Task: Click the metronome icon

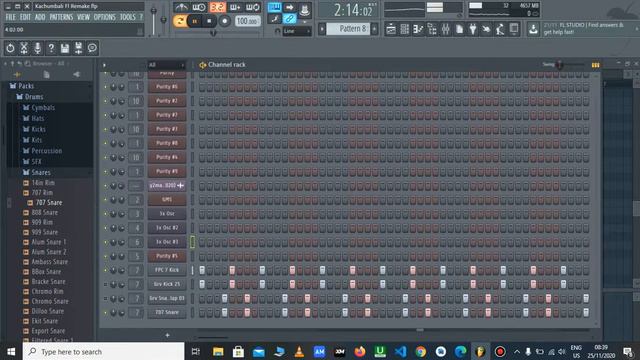Action: click(181, 7)
